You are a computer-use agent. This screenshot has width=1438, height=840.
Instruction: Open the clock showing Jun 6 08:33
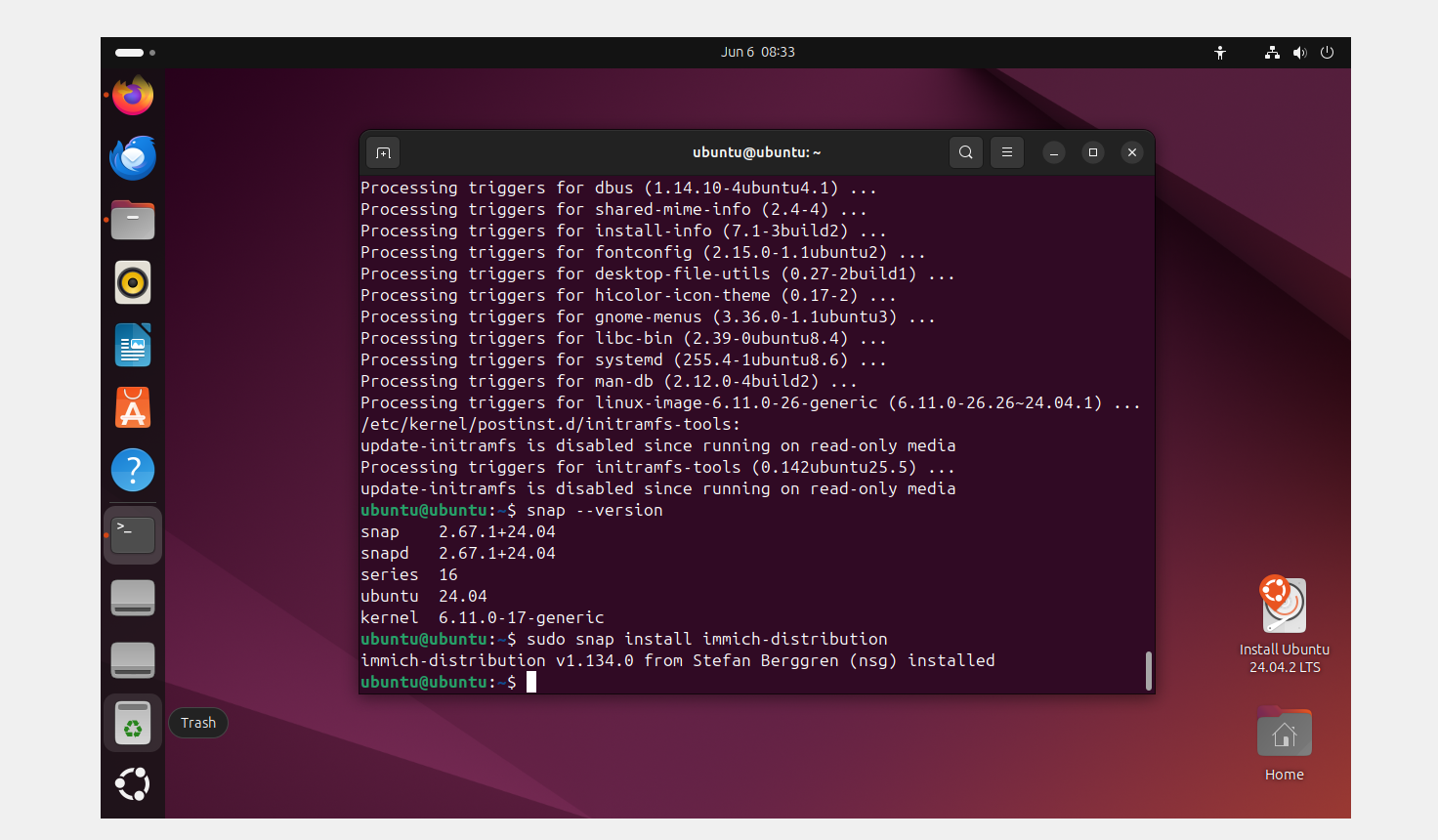click(758, 53)
